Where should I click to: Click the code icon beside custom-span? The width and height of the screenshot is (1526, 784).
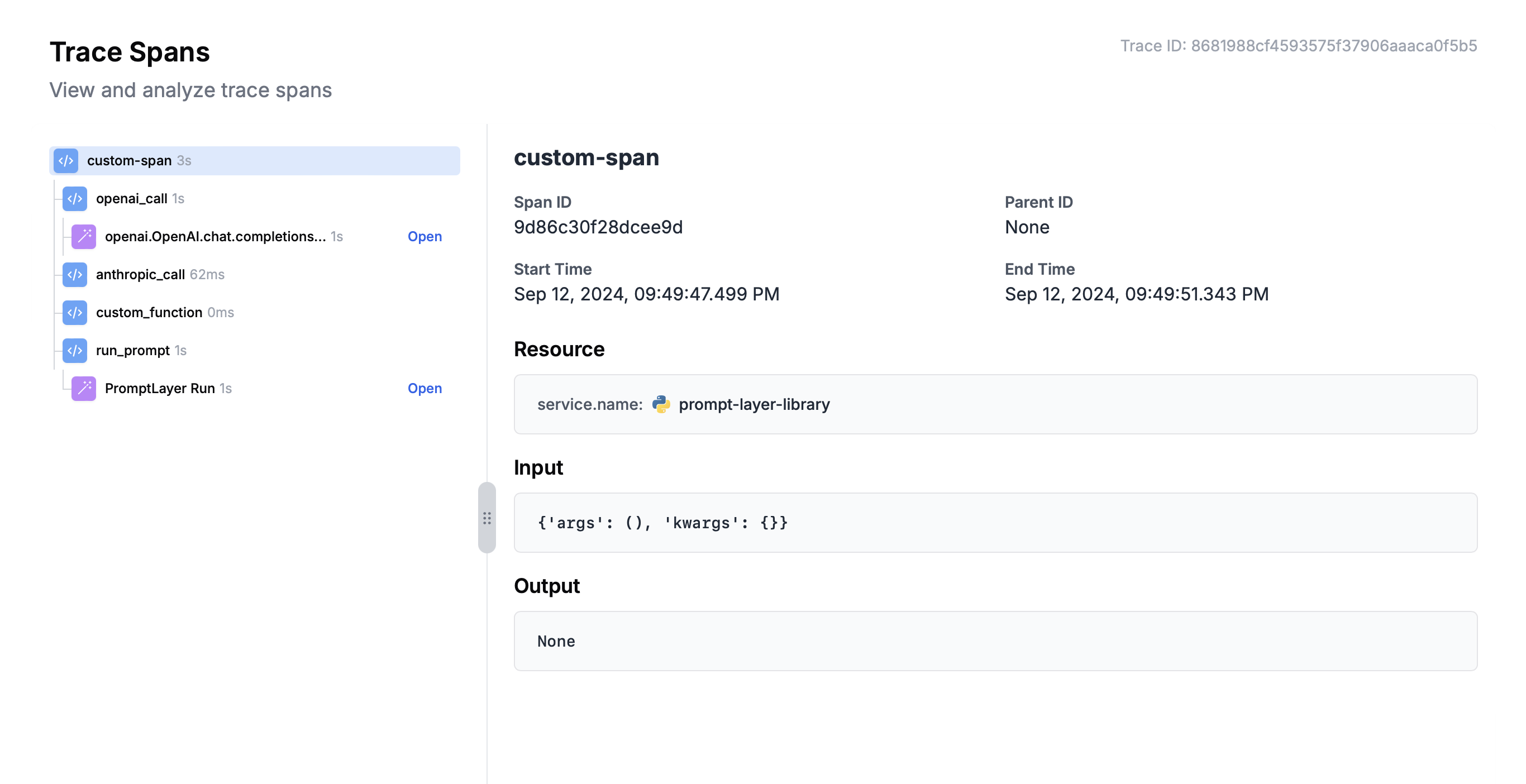pyautogui.click(x=66, y=160)
